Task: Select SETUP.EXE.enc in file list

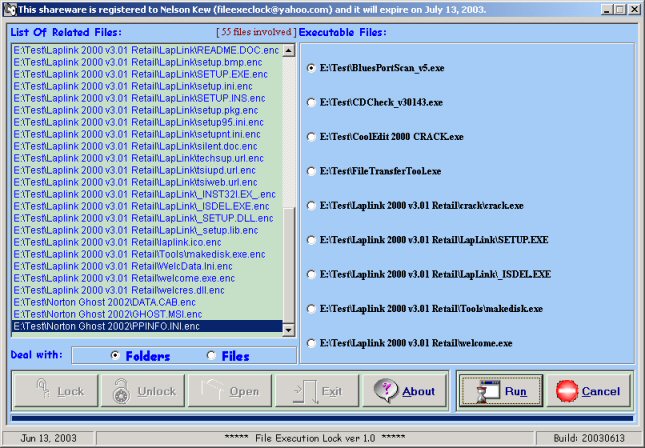Action: pyautogui.click(x=147, y=74)
